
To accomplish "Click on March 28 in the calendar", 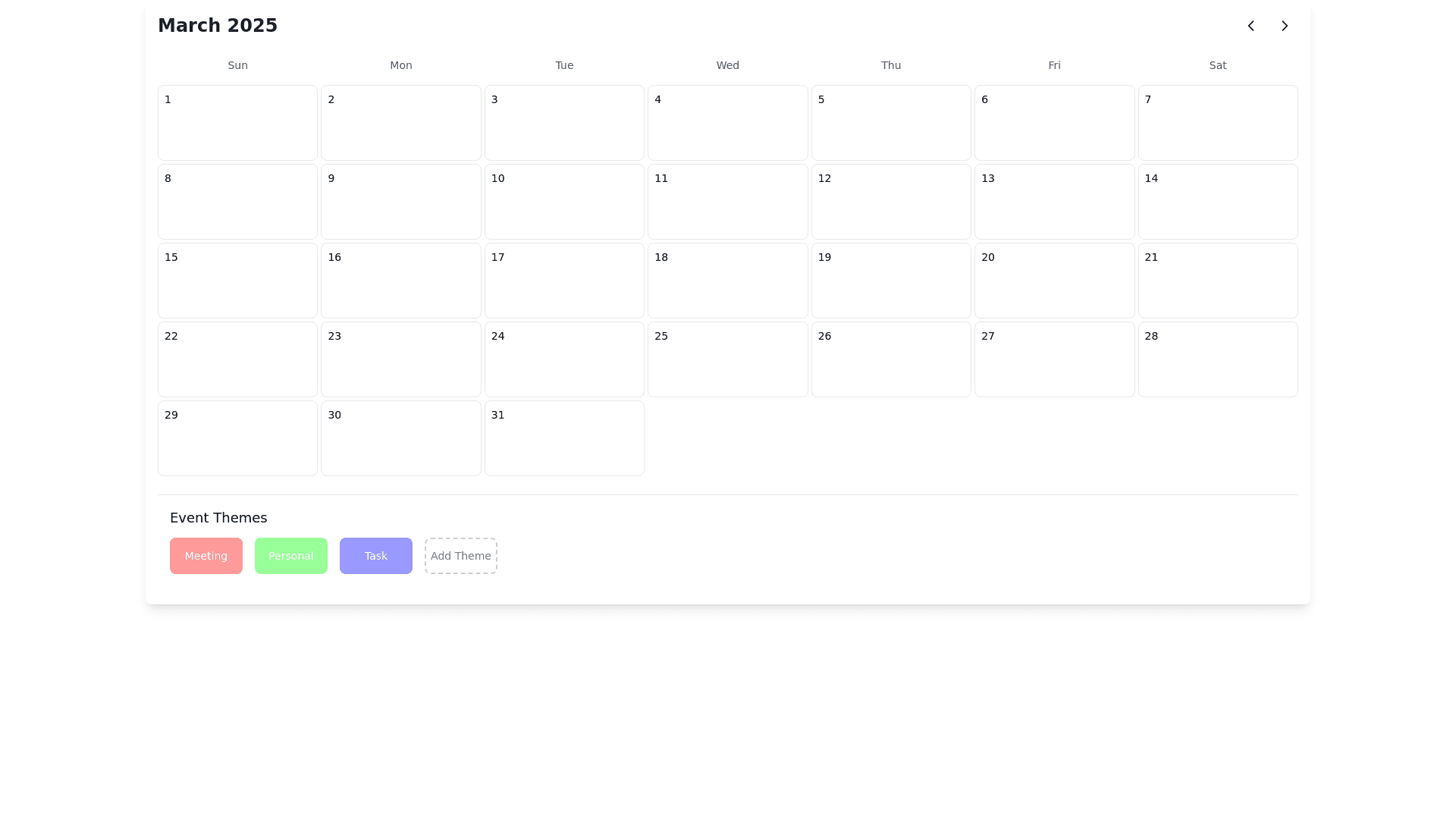I will (x=1217, y=359).
